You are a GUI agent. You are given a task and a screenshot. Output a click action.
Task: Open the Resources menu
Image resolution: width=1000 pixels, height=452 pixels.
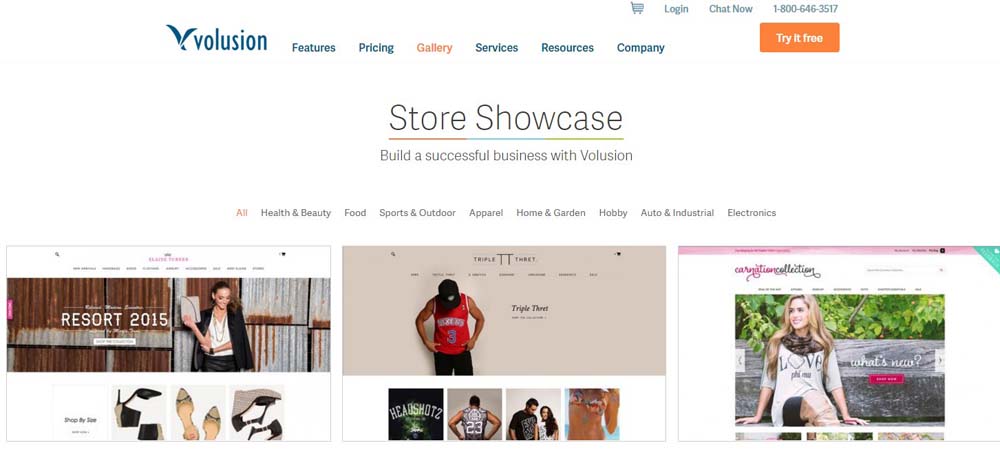(x=568, y=48)
